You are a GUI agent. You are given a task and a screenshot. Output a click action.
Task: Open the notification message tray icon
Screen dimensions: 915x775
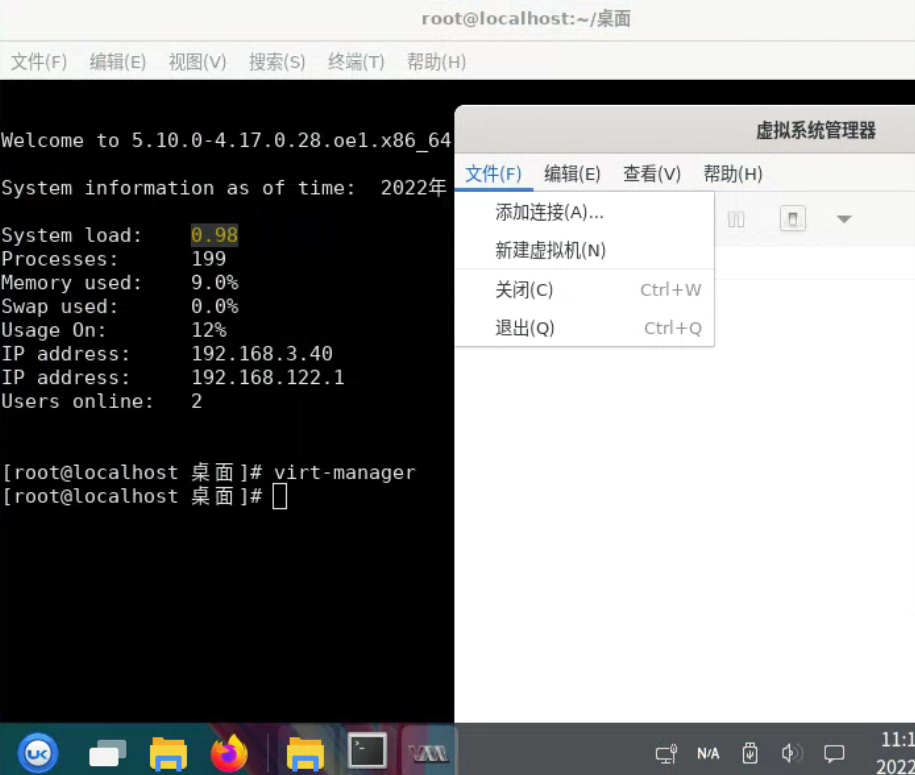[x=833, y=753]
